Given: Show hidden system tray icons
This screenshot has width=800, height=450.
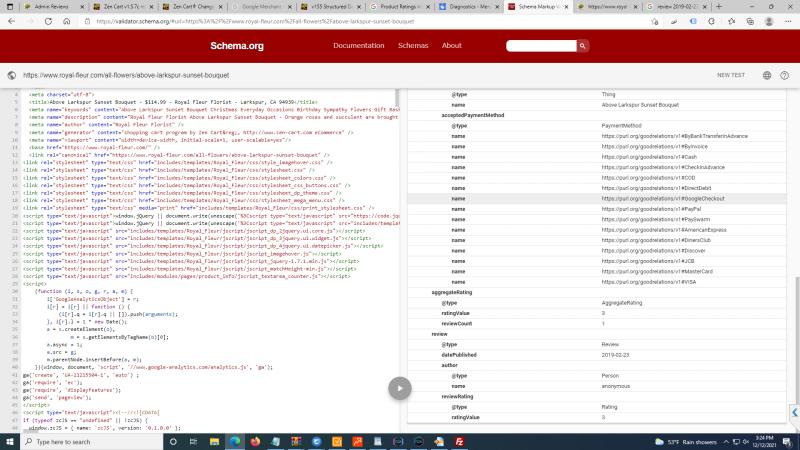Looking at the screenshot, I should 726,442.
